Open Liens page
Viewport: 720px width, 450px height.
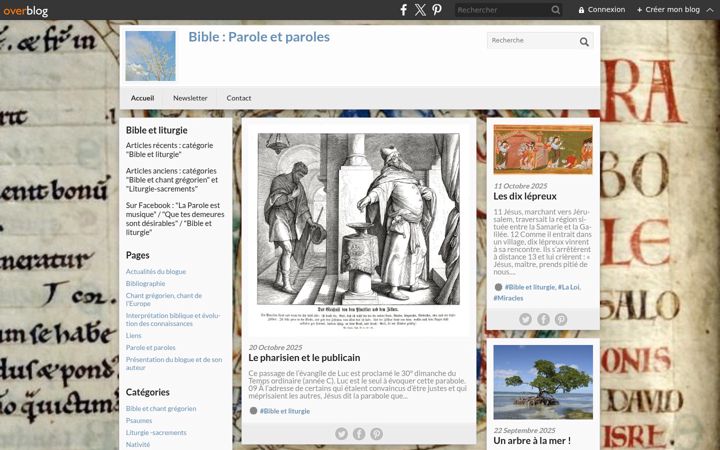tap(134, 335)
